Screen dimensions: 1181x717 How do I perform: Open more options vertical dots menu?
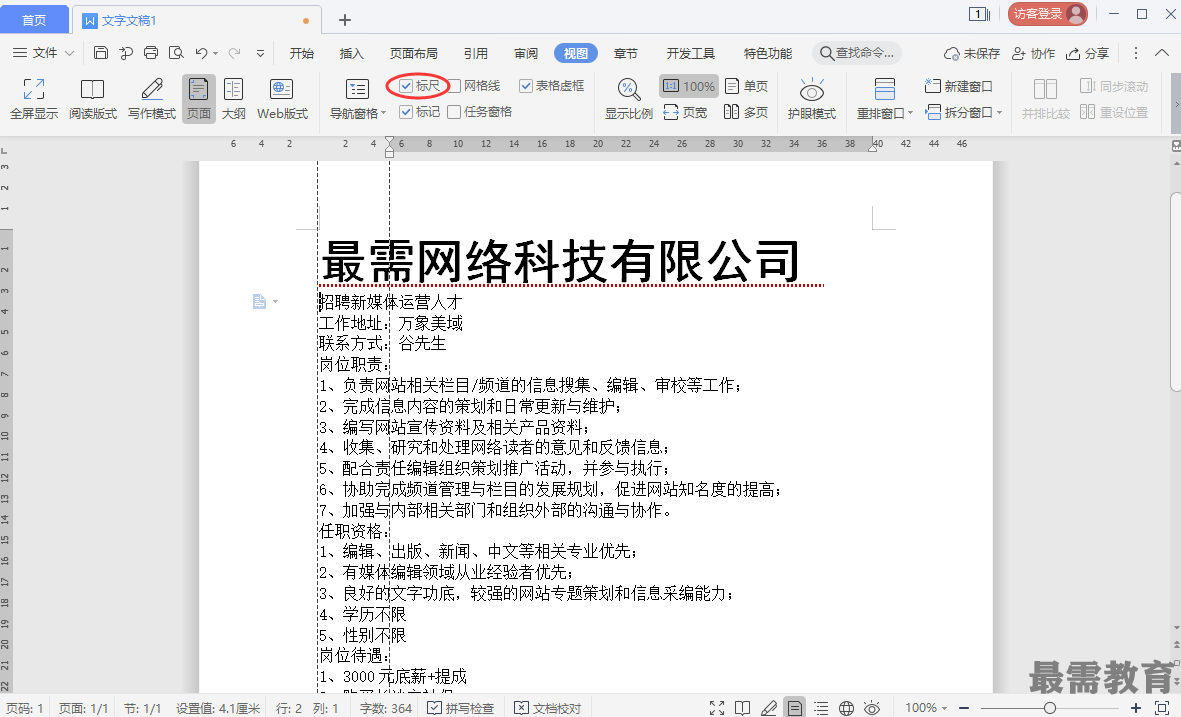[x=1136, y=53]
